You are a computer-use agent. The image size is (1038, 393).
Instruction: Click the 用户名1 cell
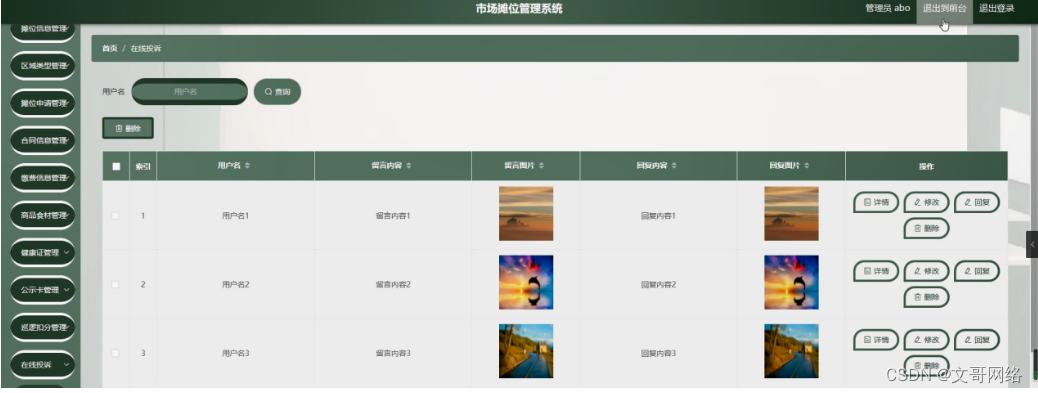235,216
